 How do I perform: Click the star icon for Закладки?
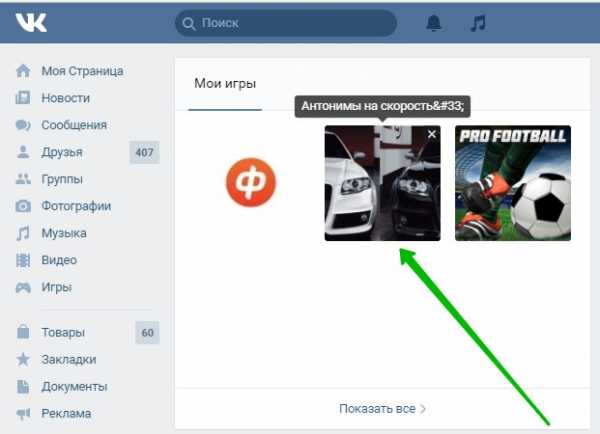[x=23, y=359]
